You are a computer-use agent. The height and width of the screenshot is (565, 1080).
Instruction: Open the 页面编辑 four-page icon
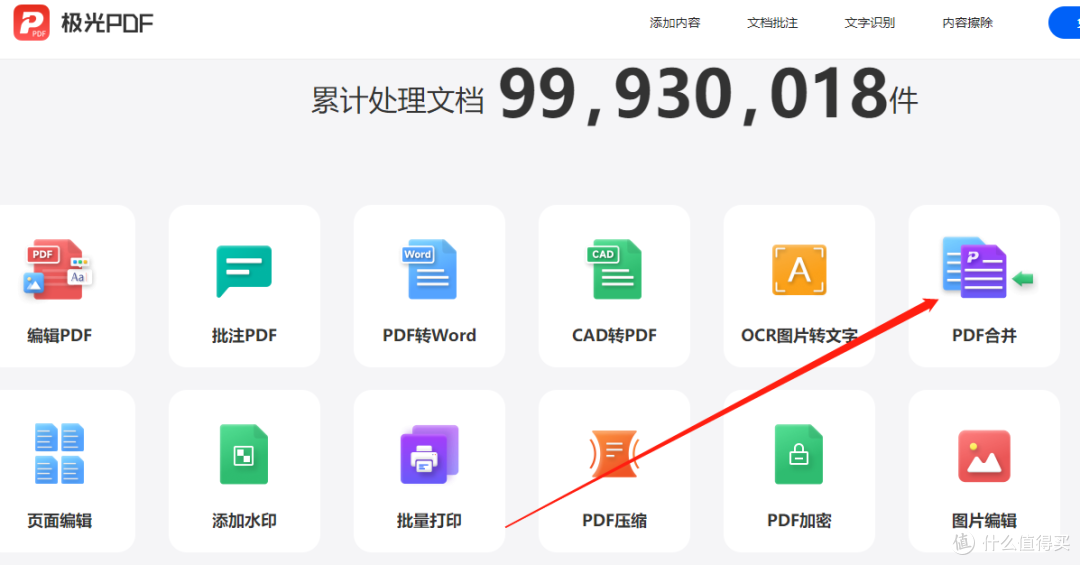pyautogui.click(x=59, y=453)
